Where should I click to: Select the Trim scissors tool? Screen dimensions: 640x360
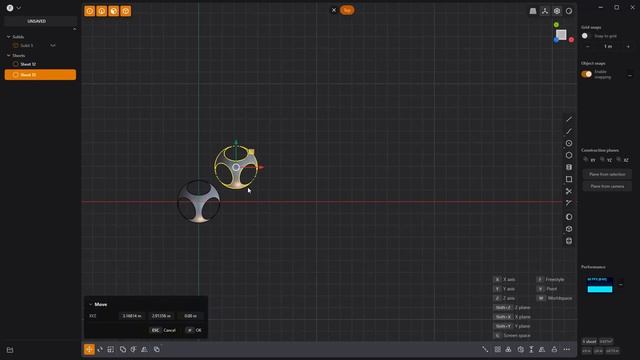(x=569, y=191)
